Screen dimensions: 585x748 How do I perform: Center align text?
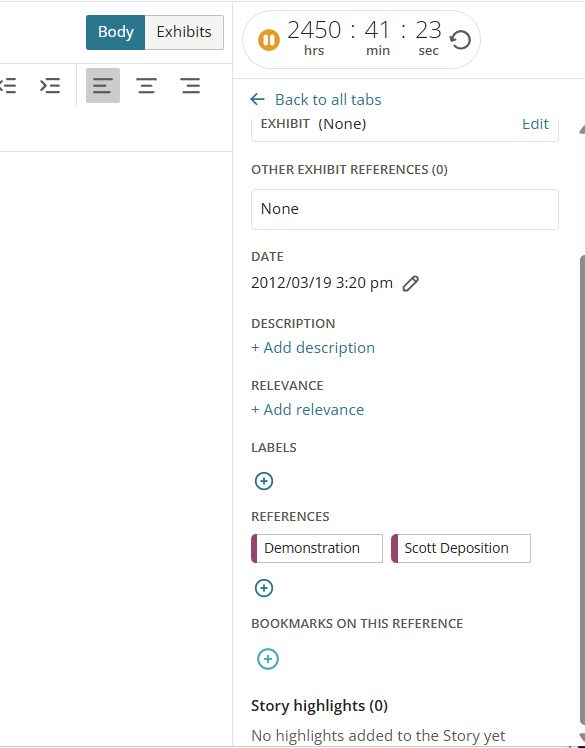click(x=146, y=86)
